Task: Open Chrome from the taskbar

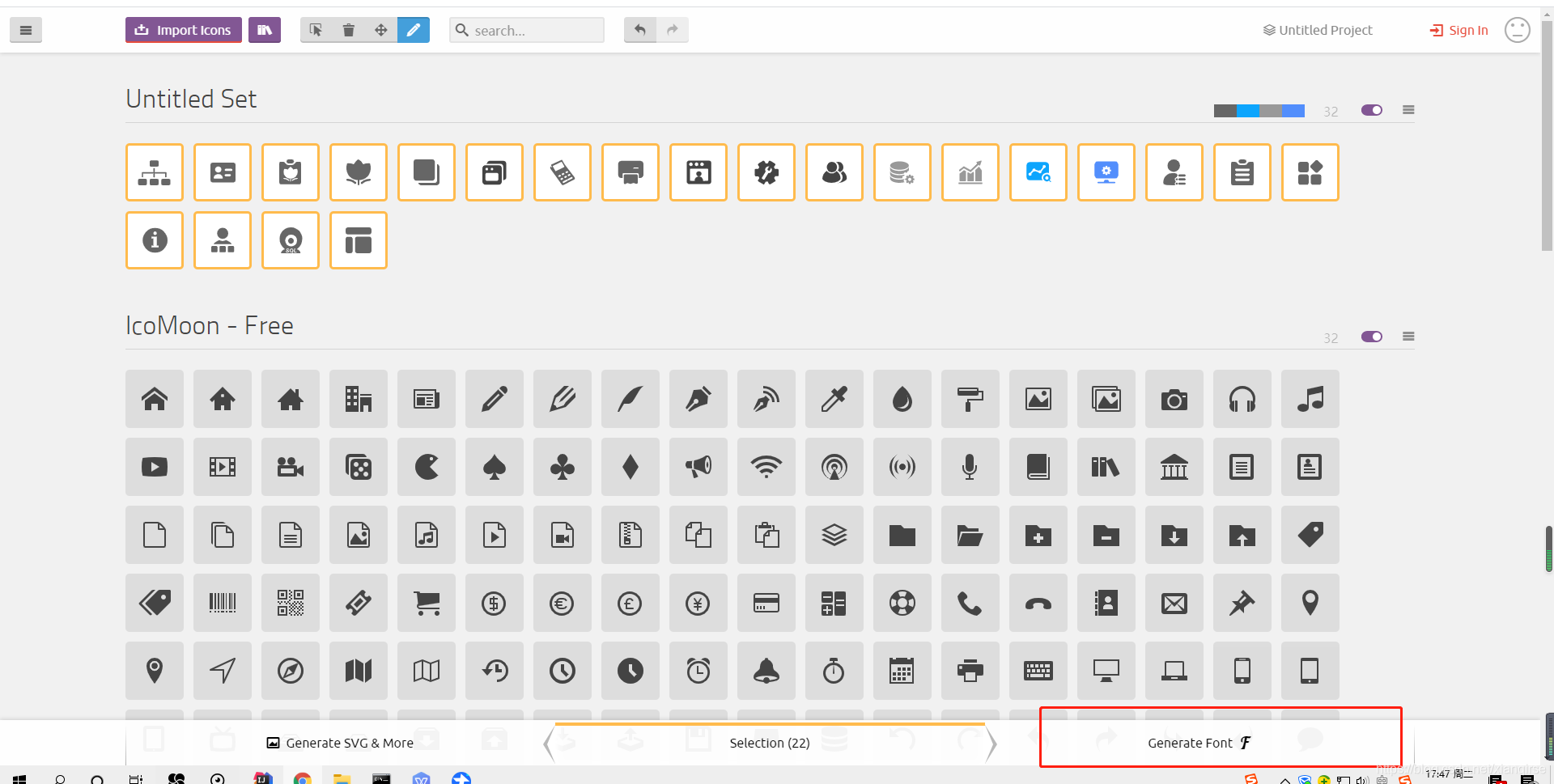Action: point(303,778)
